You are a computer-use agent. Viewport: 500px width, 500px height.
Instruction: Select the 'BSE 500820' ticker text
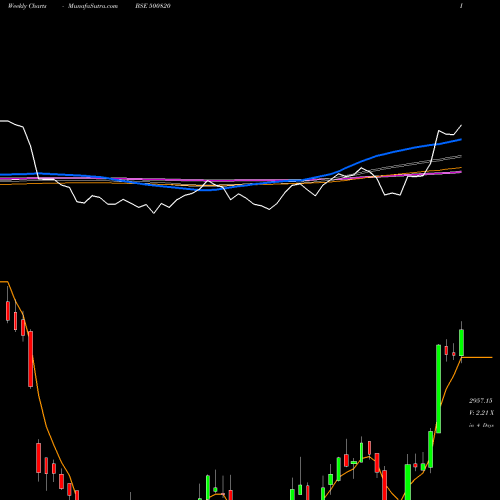[153, 6]
